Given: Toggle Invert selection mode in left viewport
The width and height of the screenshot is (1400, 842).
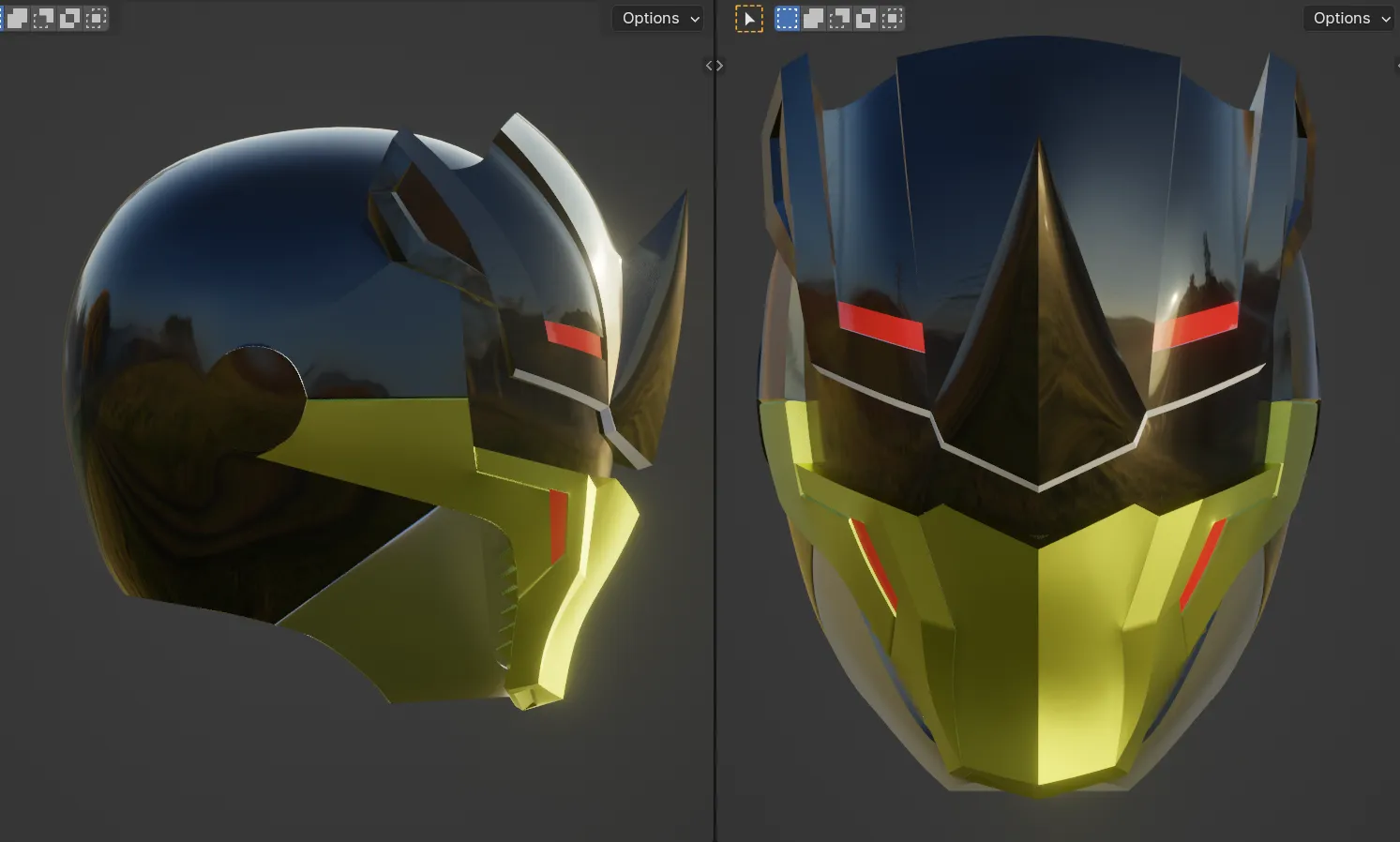Looking at the screenshot, I should coord(69,18).
